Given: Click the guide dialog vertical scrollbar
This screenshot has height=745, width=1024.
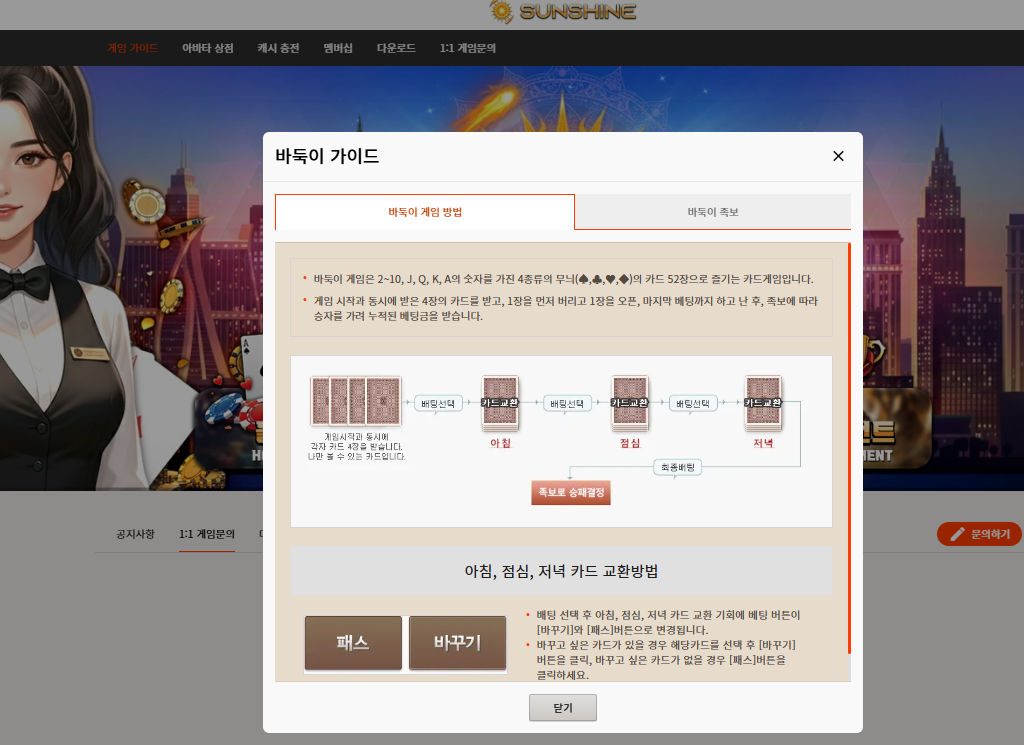Looking at the screenshot, I should (x=849, y=448).
